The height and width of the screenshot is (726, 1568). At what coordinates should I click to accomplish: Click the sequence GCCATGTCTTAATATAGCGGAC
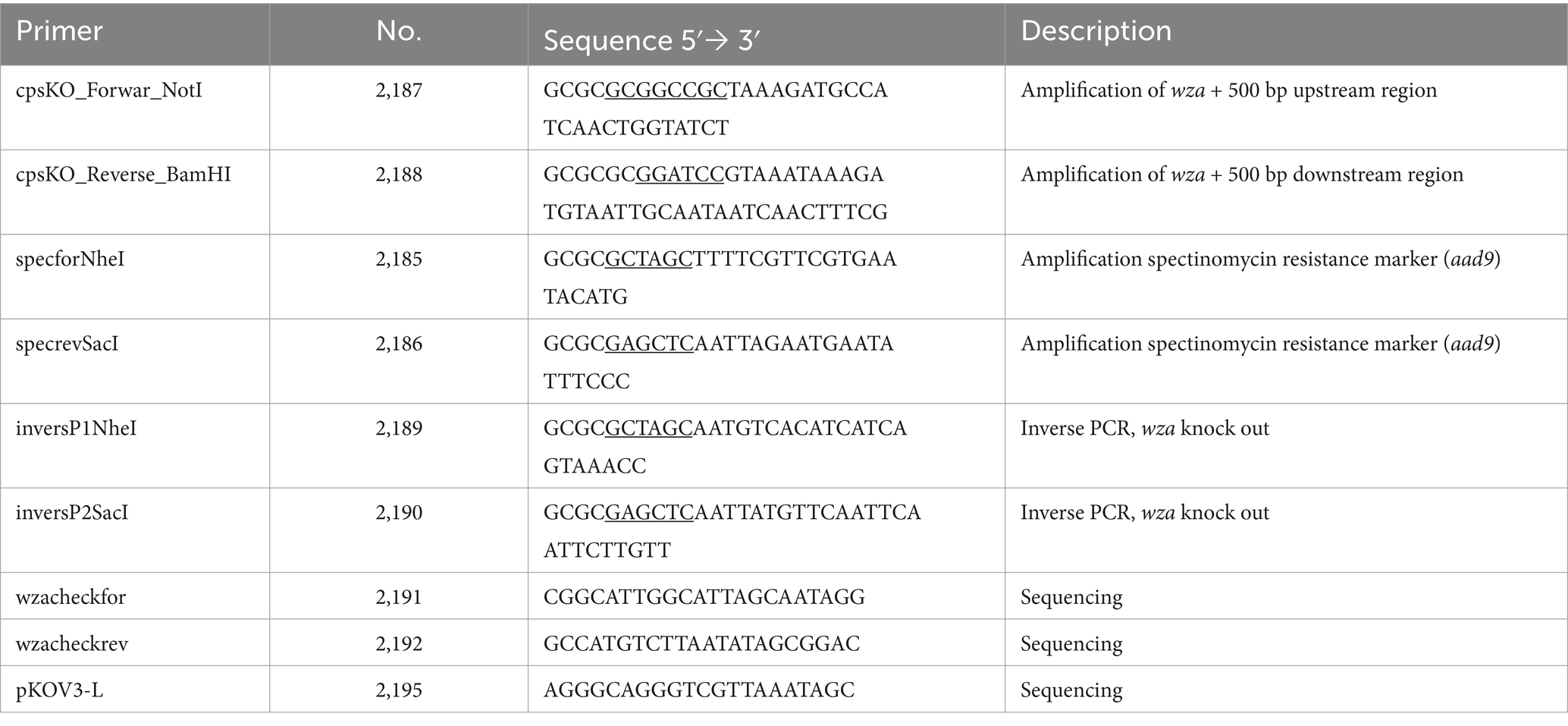pos(702,644)
